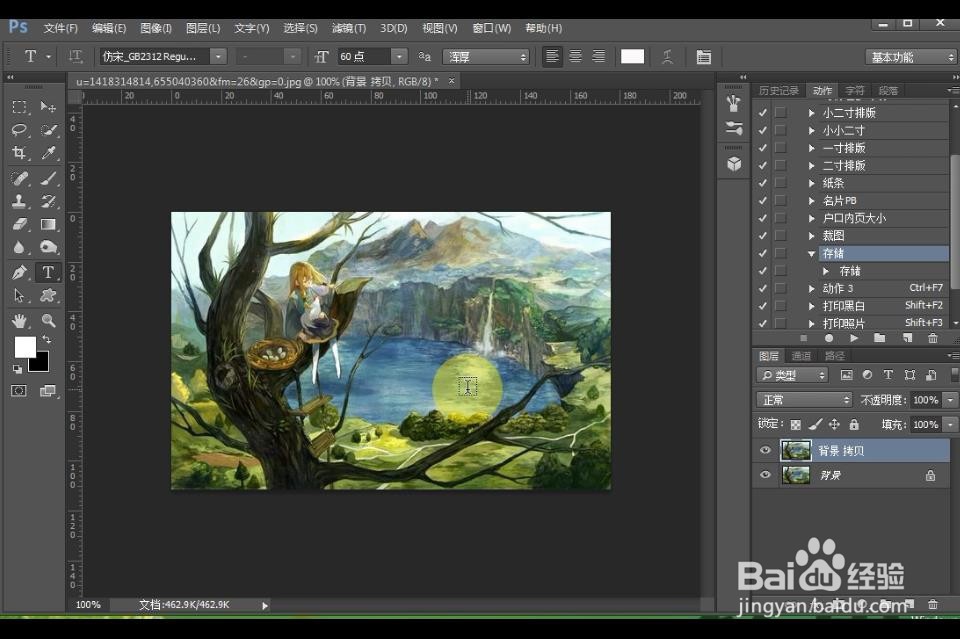Hide the 背景 layer
Screen dimensions: 960x639
(x=765, y=475)
